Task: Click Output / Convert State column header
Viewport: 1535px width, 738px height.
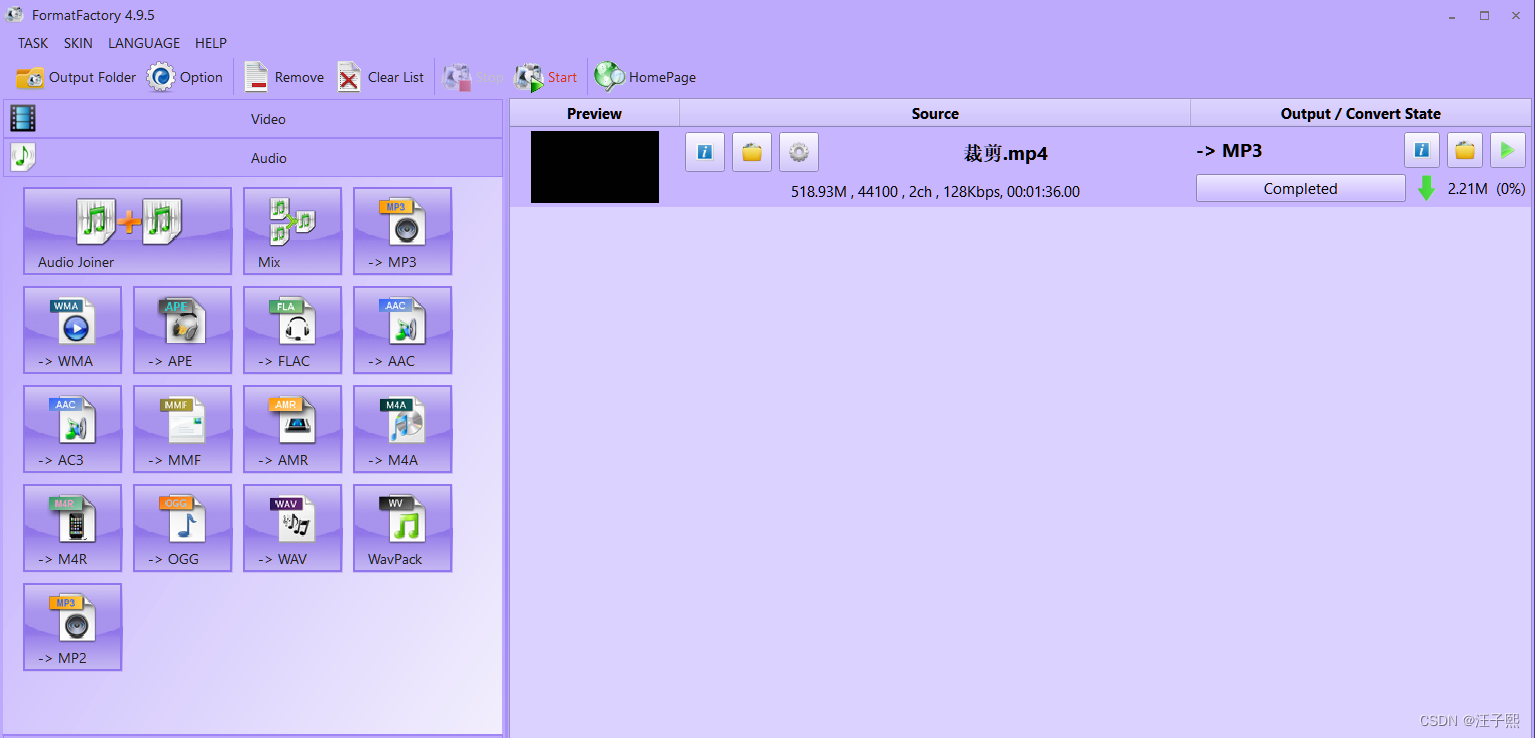Action: click(x=1360, y=113)
